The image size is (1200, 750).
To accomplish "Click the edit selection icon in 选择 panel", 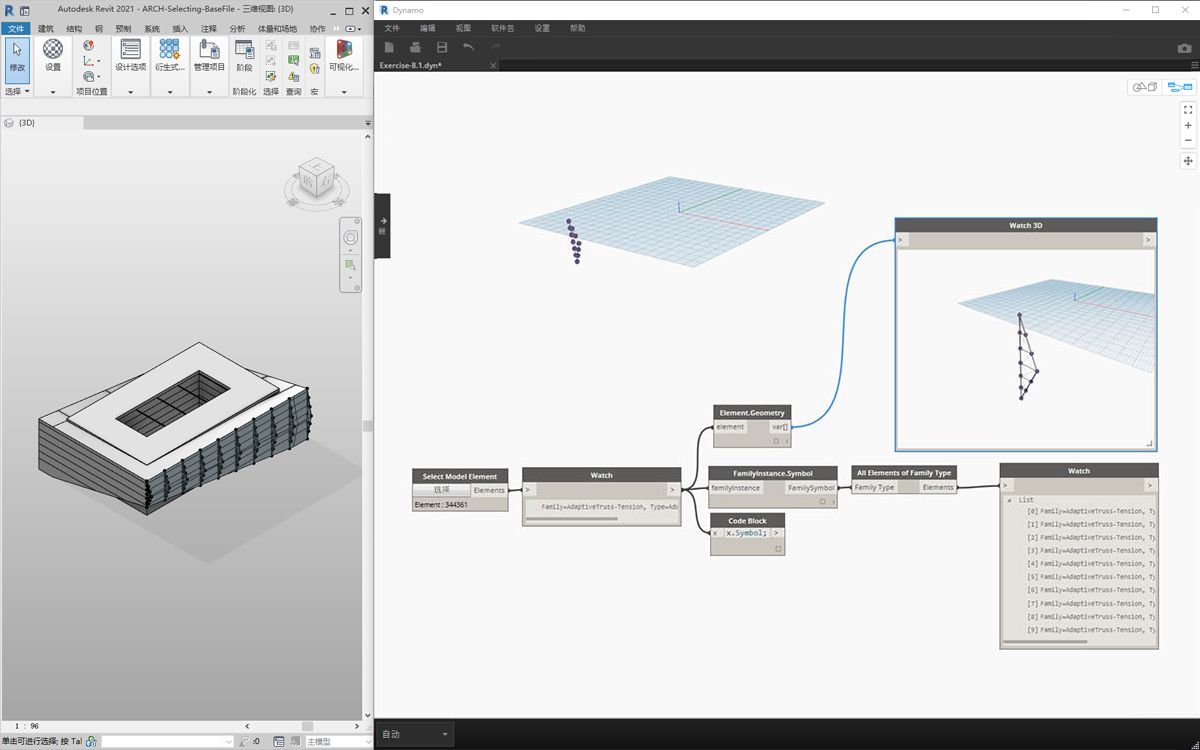I will point(271,76).
